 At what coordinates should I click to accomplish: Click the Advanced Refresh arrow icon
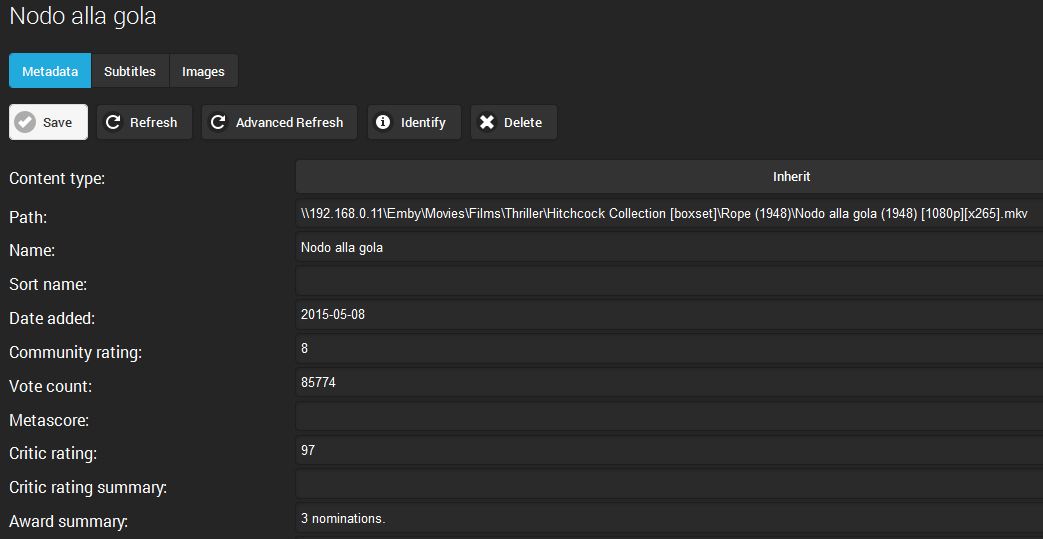218,122
